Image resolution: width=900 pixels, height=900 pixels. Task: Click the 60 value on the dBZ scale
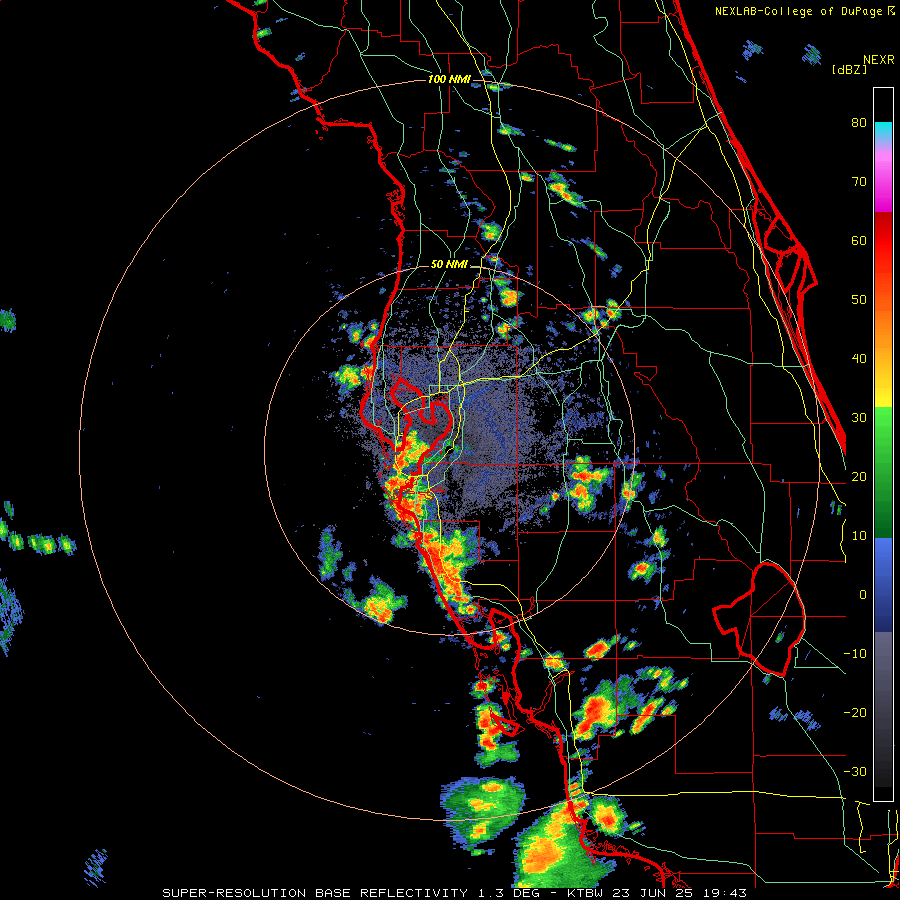859,240
